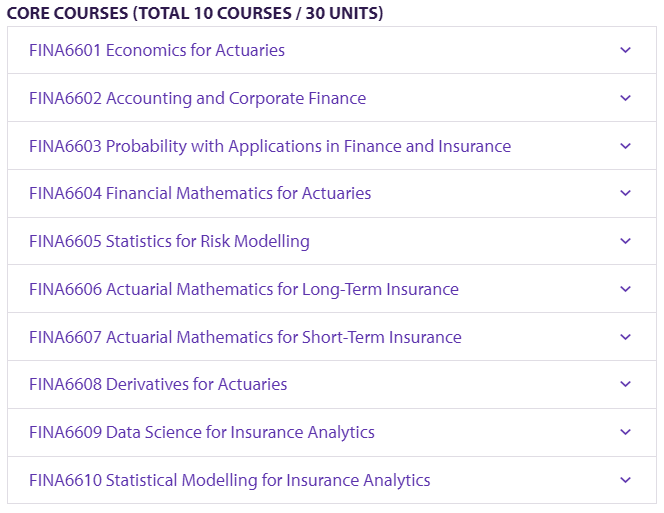Expand FINA6608 Derivatives for Actuaries chevron
Image resolution: width=664 pixels, height=513 pixels.
pos(625,384)
